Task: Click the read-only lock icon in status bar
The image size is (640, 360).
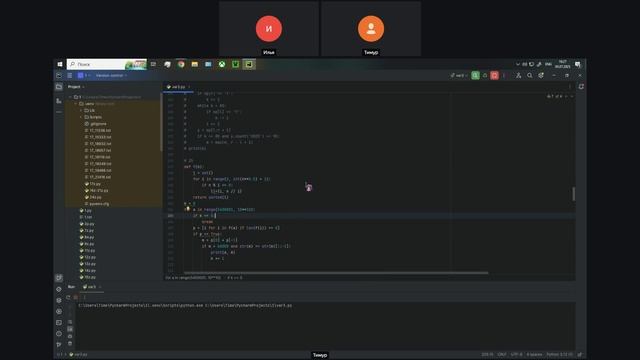Action: tap(580, 354)
